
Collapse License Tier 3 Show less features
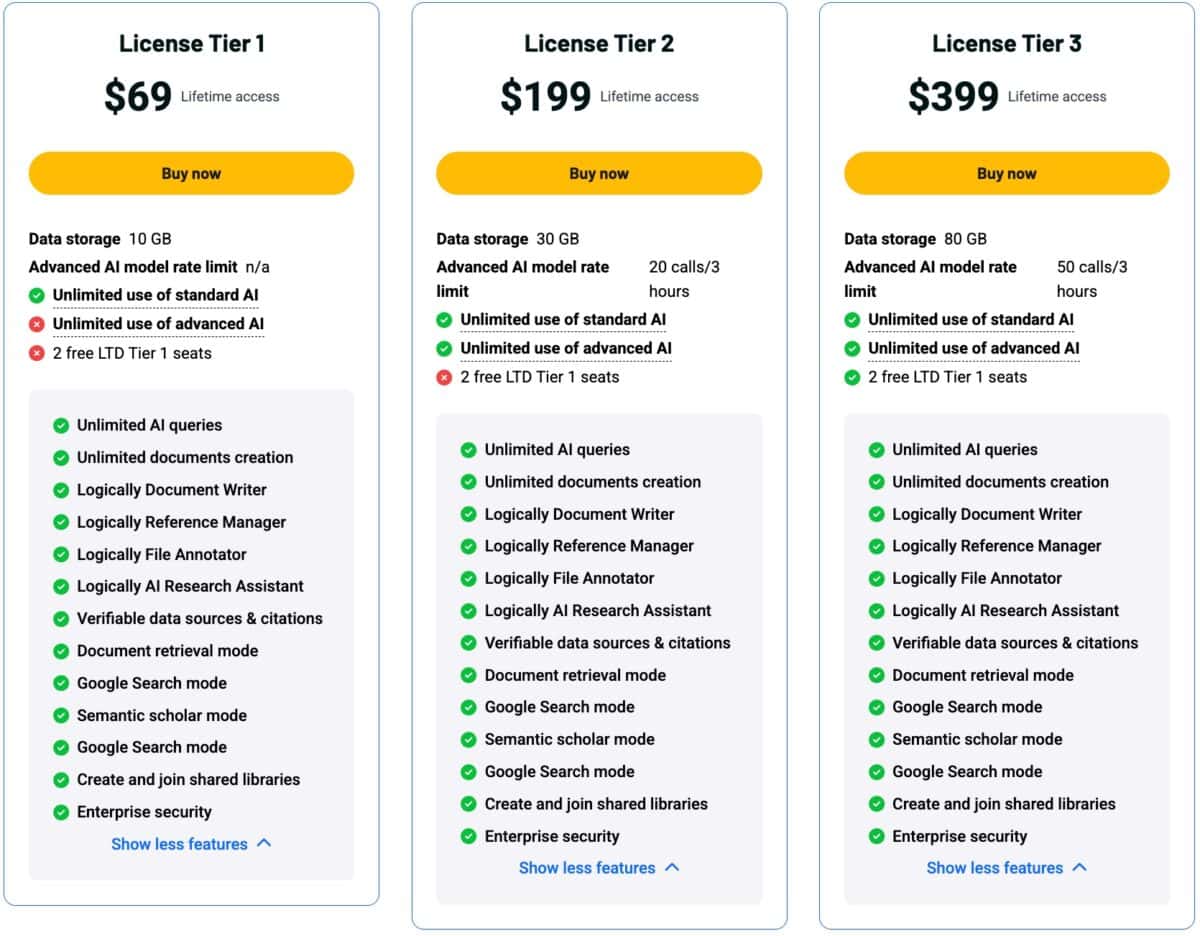click(x=1005, y=868)
